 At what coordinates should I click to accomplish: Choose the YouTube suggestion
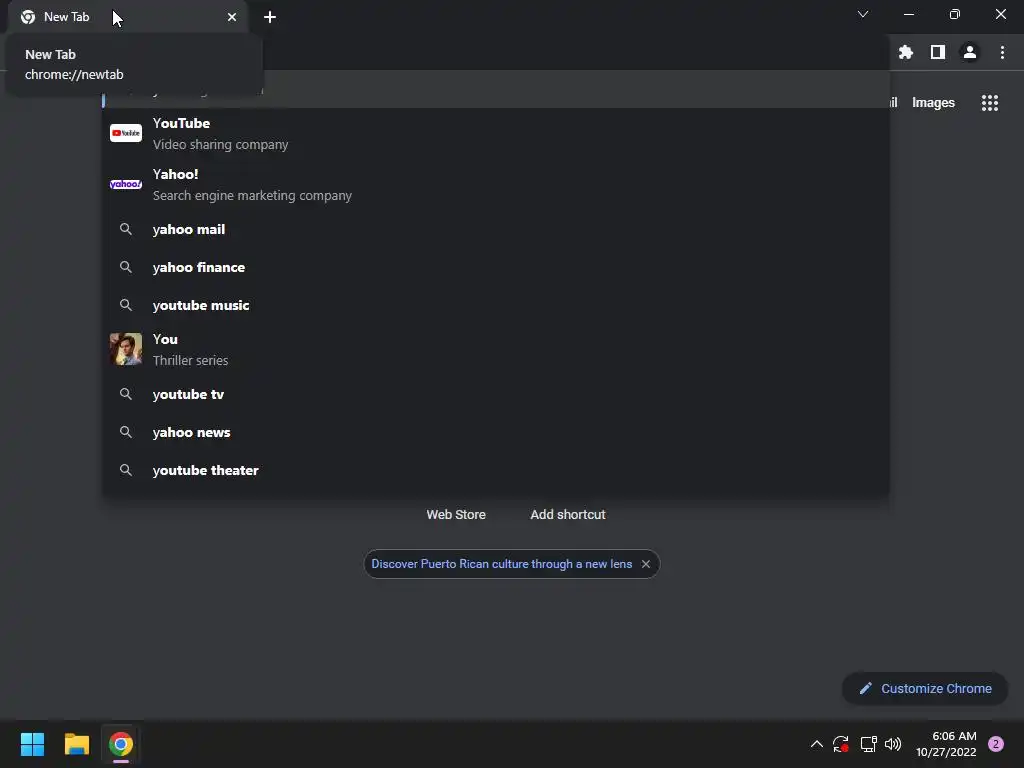[495, 133]
